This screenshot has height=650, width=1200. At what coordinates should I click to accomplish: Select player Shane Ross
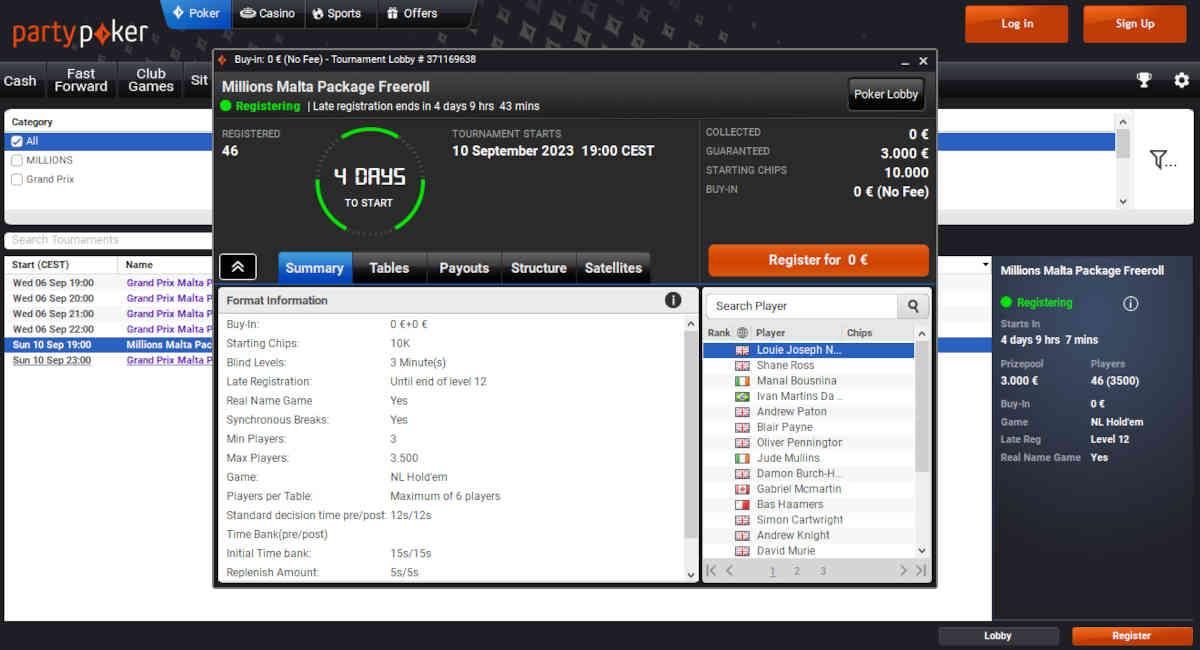pyautogui.click(x=808, y=366)
